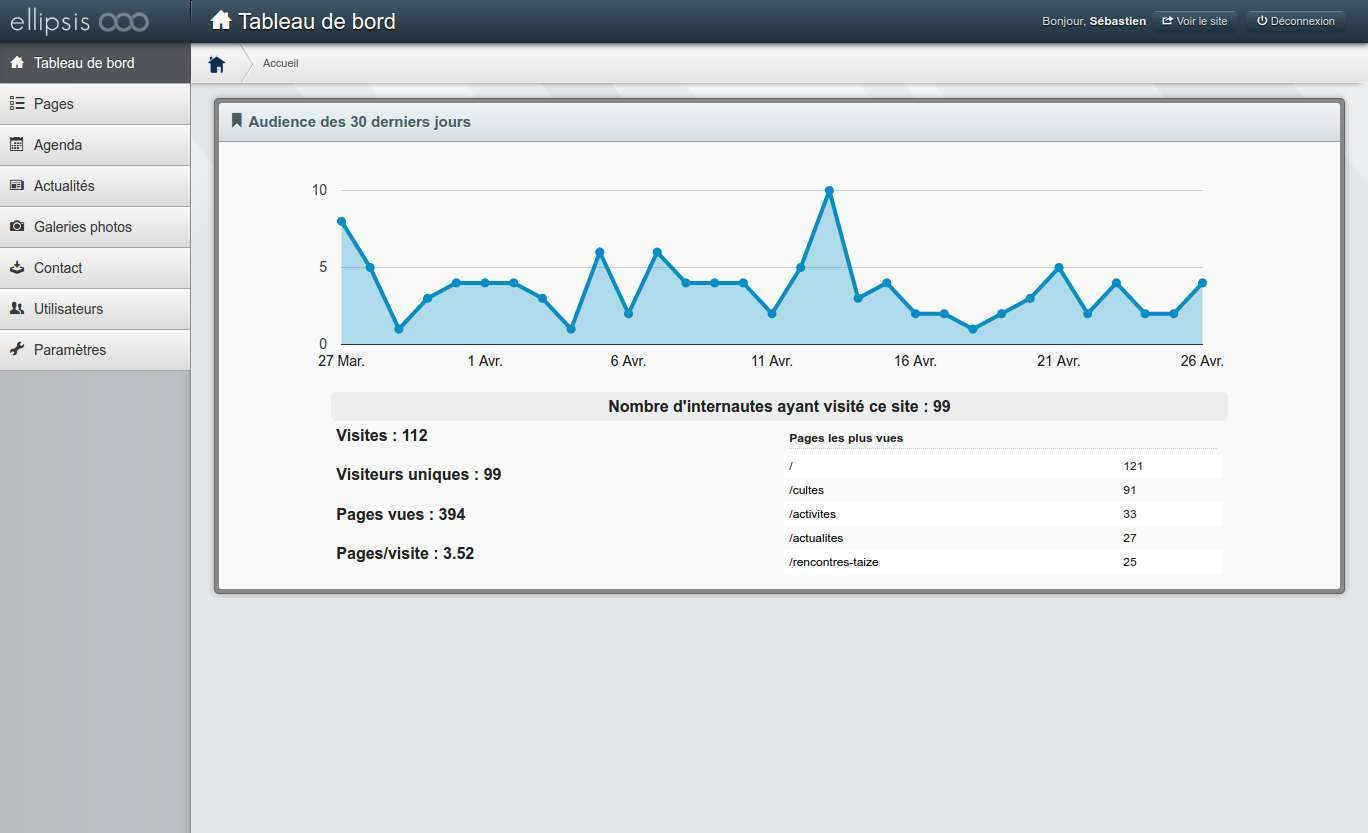Log out using the Déconnexion button
Image resolution: width=1368 pixels, height=833 pixels.
pyautogui.click(x=1295, y=21)
